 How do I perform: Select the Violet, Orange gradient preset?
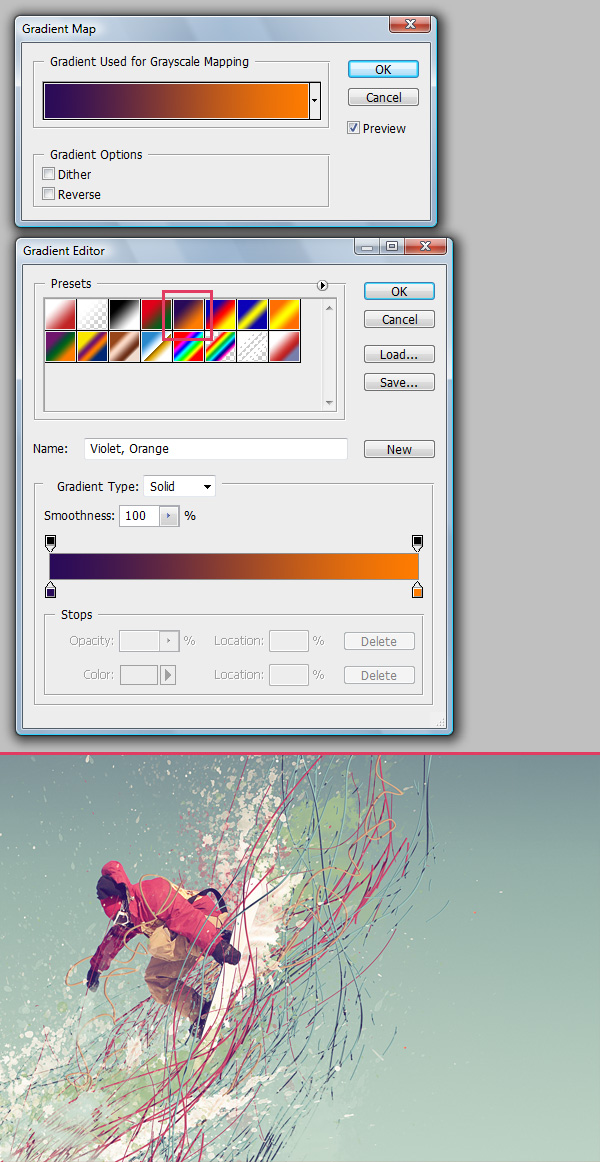coord(188,314)
